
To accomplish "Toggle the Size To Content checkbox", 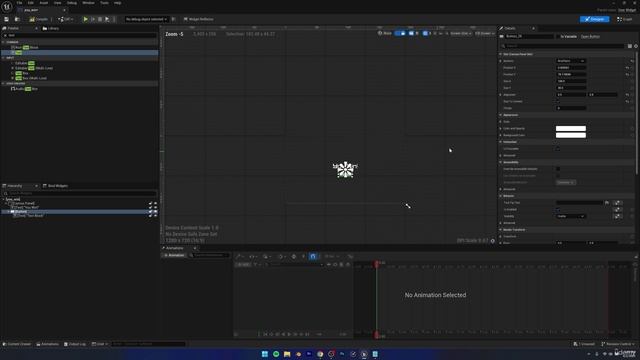I will tap(558, 101).
